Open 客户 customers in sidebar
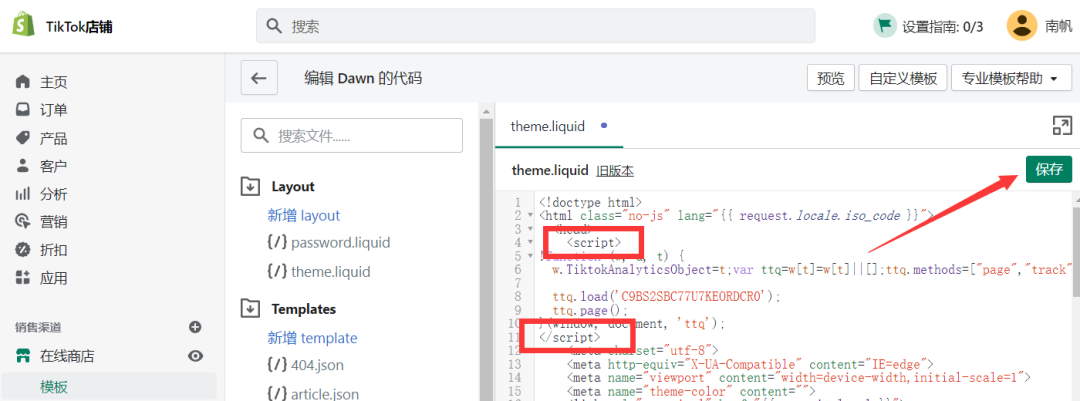1080x401 pixels. click(42, 166)
